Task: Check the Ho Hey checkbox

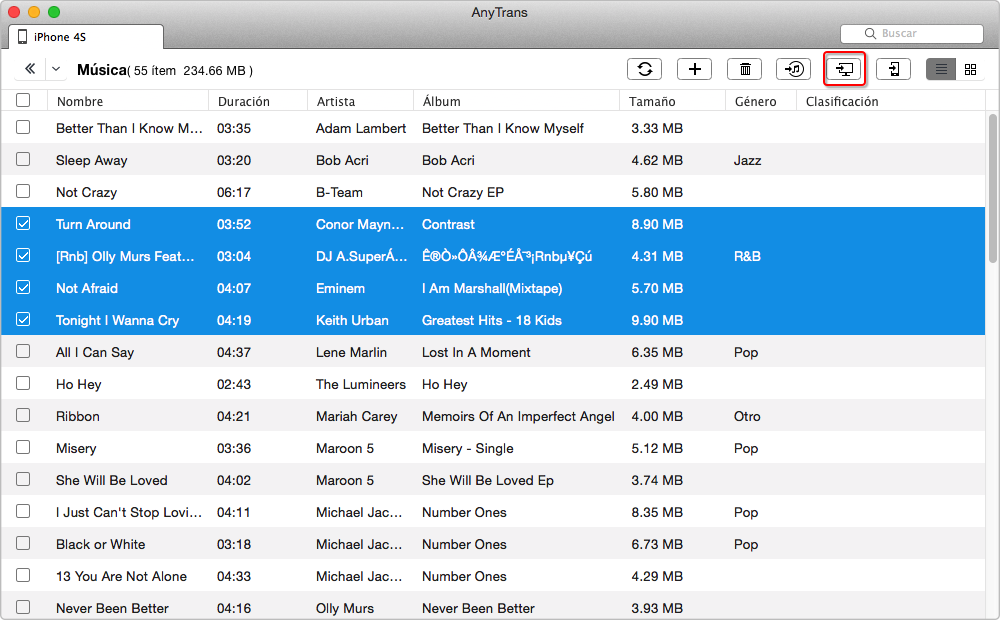Action: click(x=23, y=383)
